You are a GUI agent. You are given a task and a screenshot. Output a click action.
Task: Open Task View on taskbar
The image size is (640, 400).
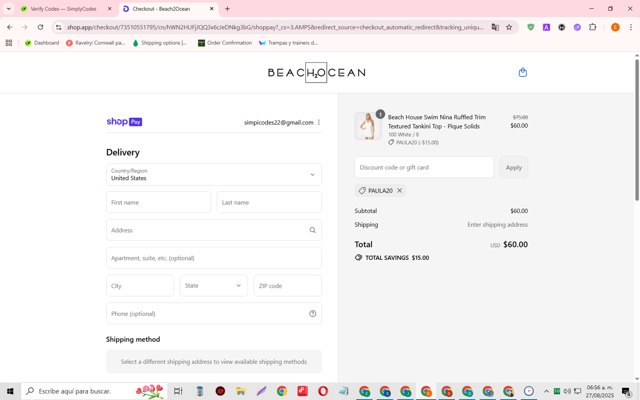(x=178, y=391)
